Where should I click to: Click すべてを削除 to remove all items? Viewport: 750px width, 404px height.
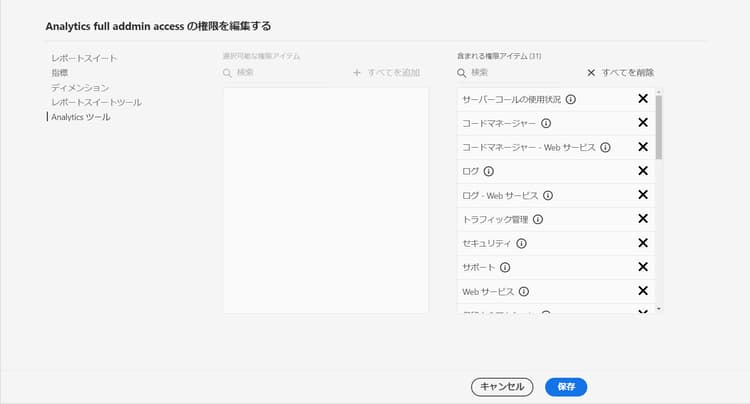pyautogui.click(x=620, y=73)
